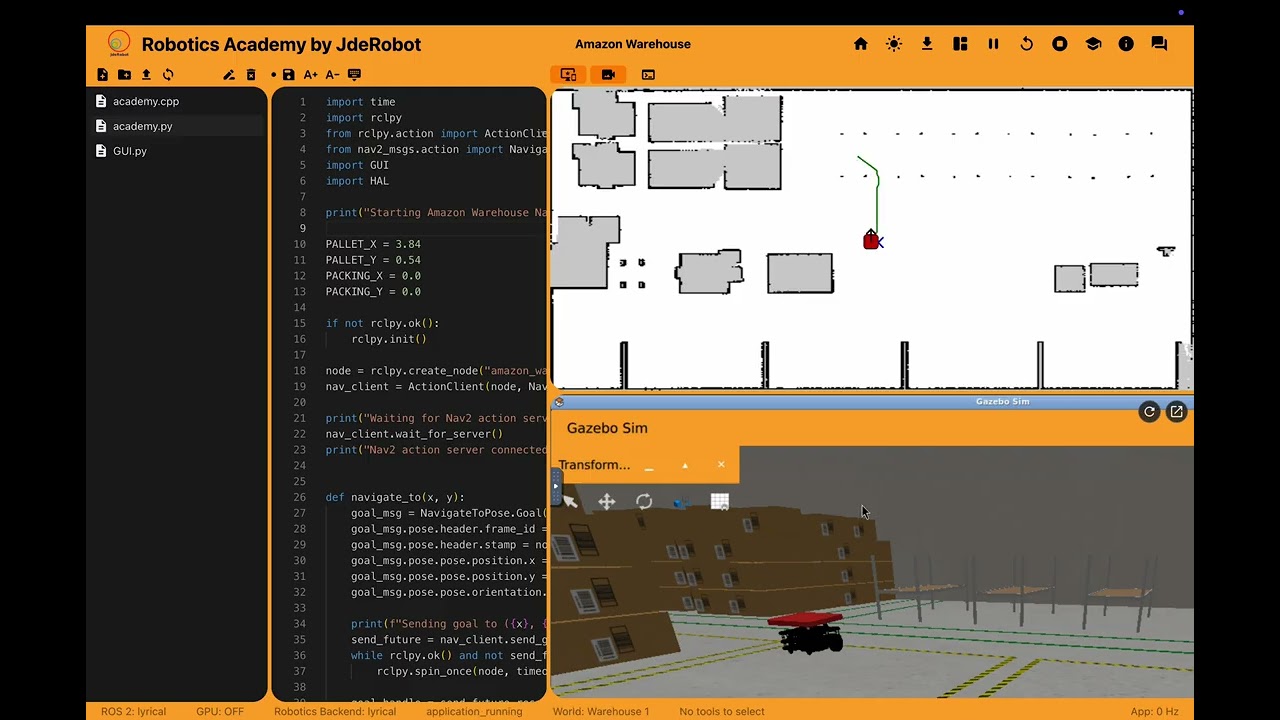The image size is (1280, 720).
Task: Go to the home page
Action: (x=861, y=44)
